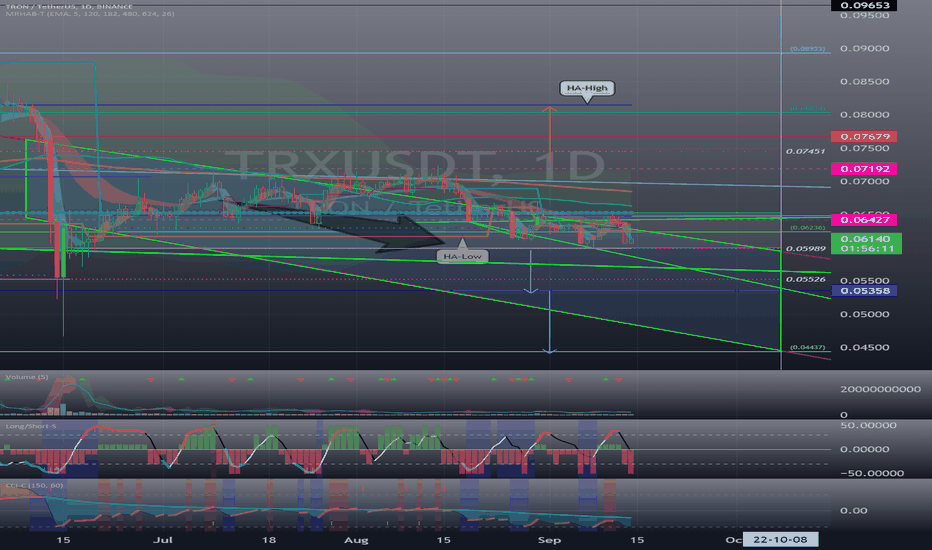
Task: Click the 0.09653 price label
Action: [864, 5]
